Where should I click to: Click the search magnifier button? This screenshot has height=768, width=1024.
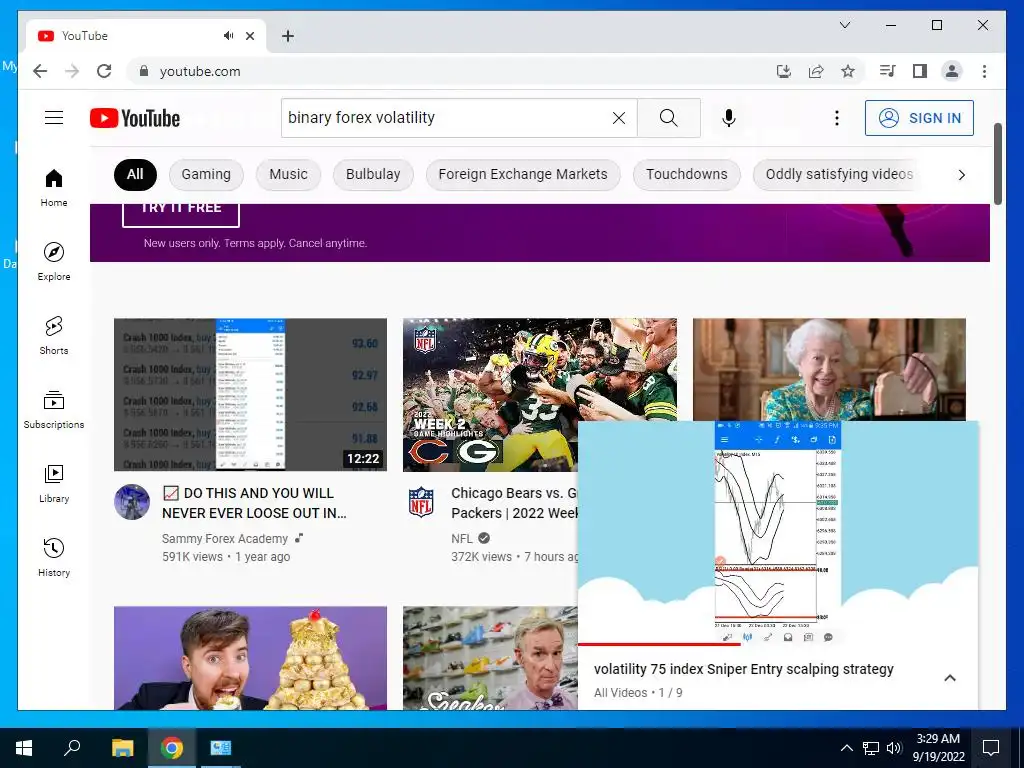[669, 118]
